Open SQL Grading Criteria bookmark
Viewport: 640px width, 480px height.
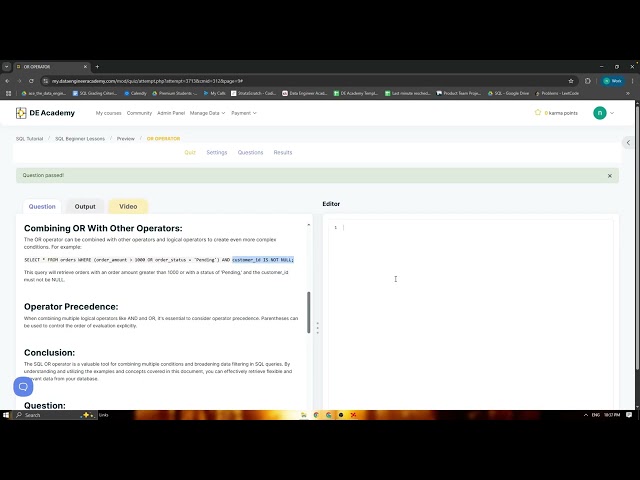[x=95, y=93]
